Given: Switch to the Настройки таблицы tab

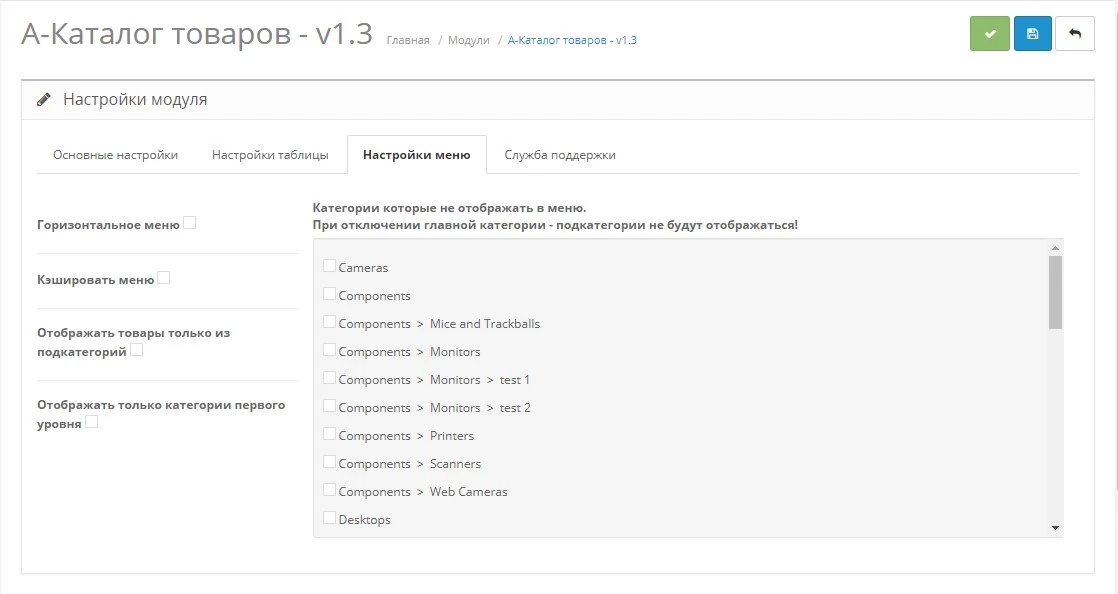Looking at the screenshot, I should point(270,155).
